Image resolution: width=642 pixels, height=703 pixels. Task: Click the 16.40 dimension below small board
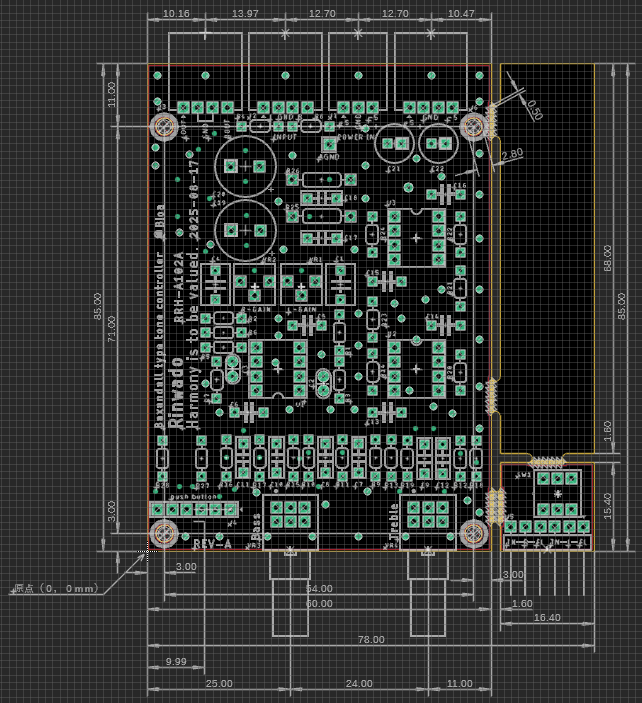tap(547, 617)
